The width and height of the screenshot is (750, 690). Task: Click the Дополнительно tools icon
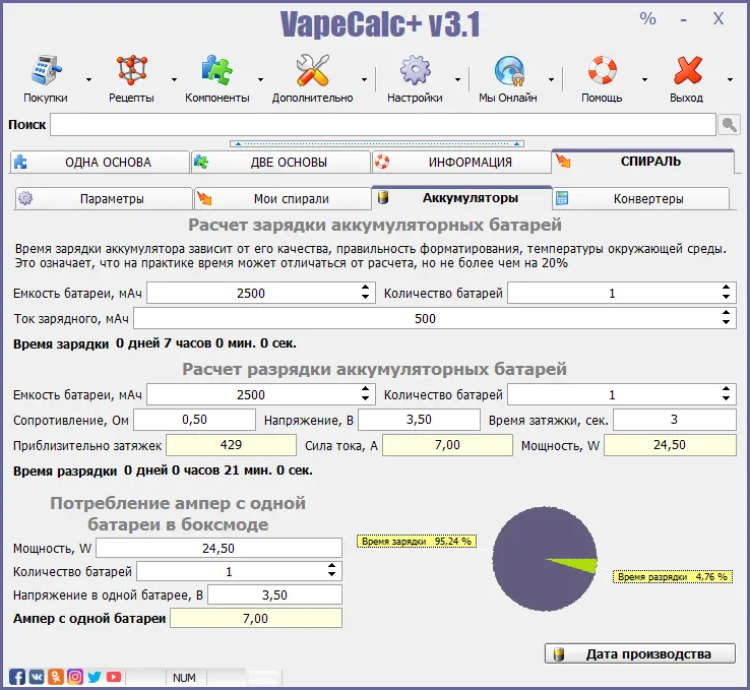pos(312,73)
